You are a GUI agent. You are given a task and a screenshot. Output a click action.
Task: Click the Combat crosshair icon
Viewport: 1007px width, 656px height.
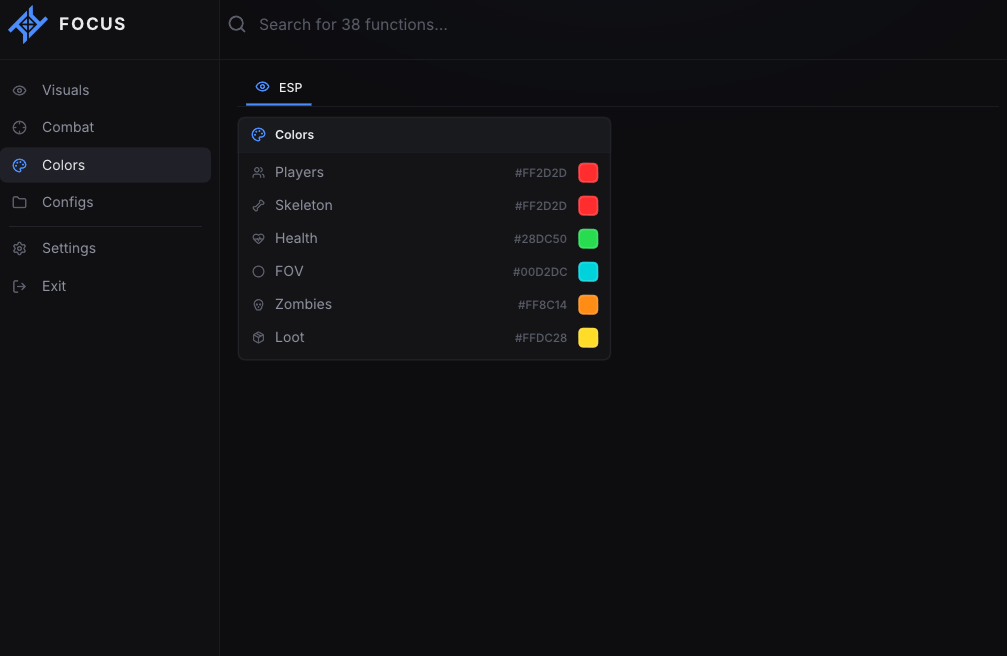coord(20,127)
